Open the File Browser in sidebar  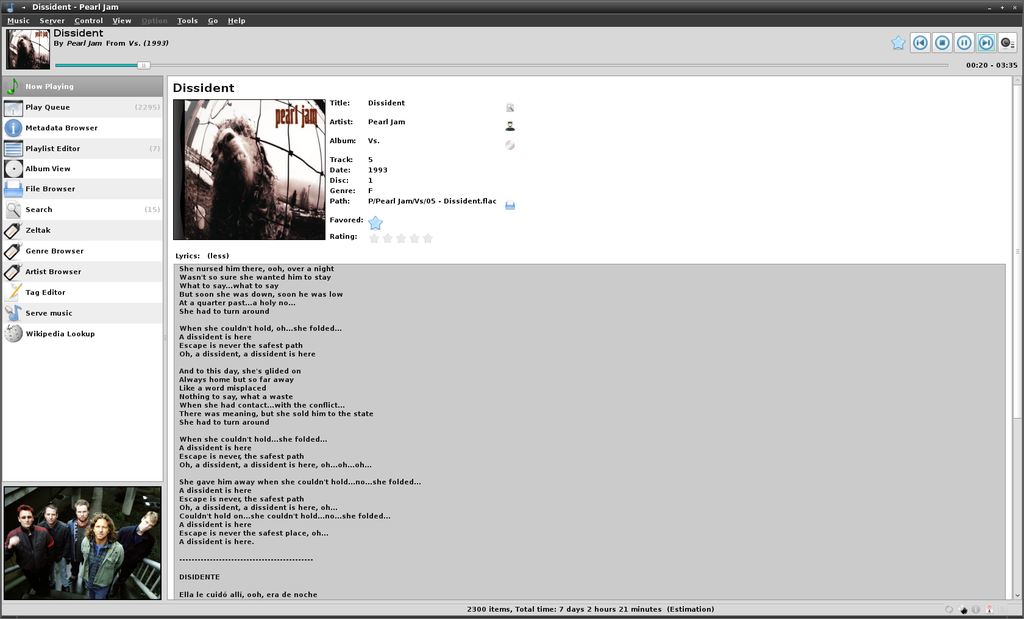pos(82,189)
